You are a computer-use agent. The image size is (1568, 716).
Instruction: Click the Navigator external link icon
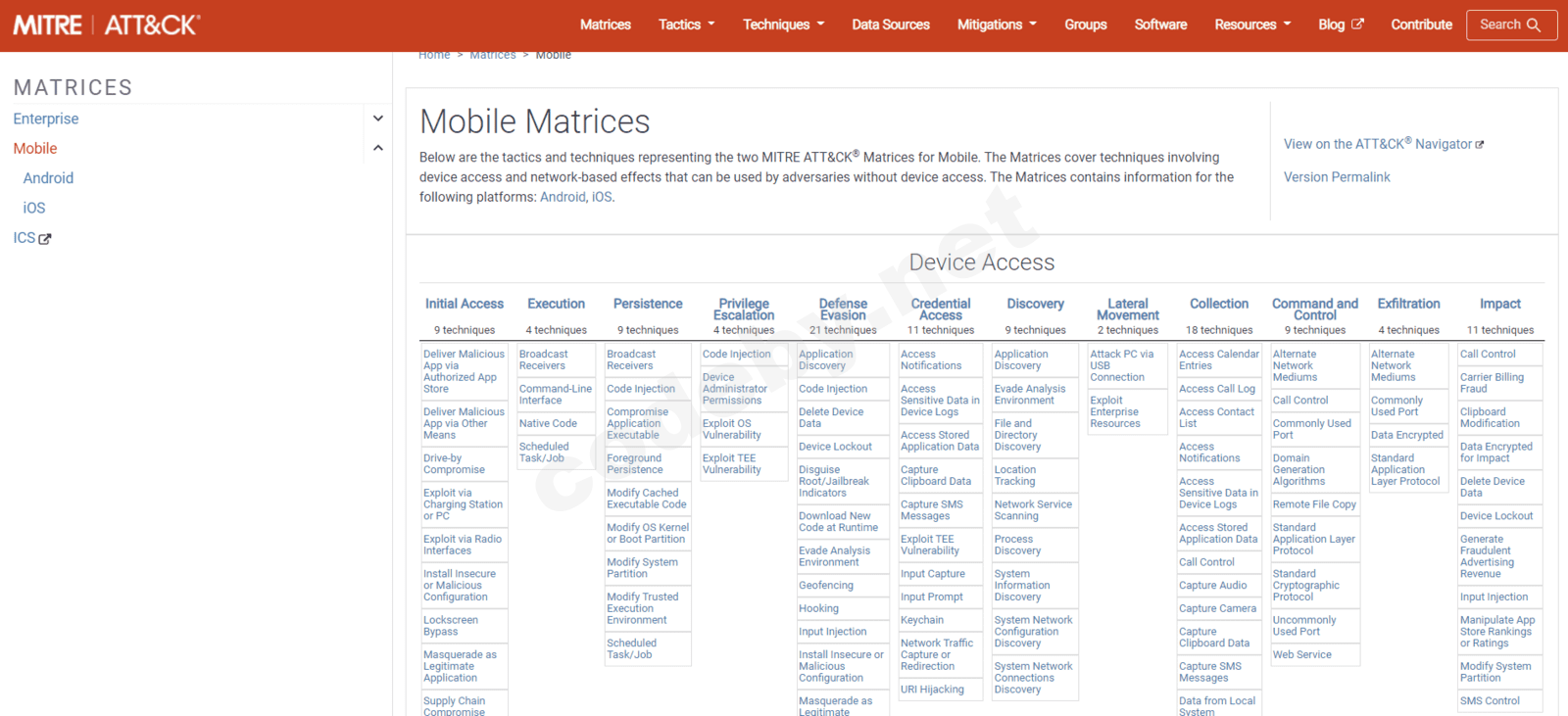(x=1480, y=145)
